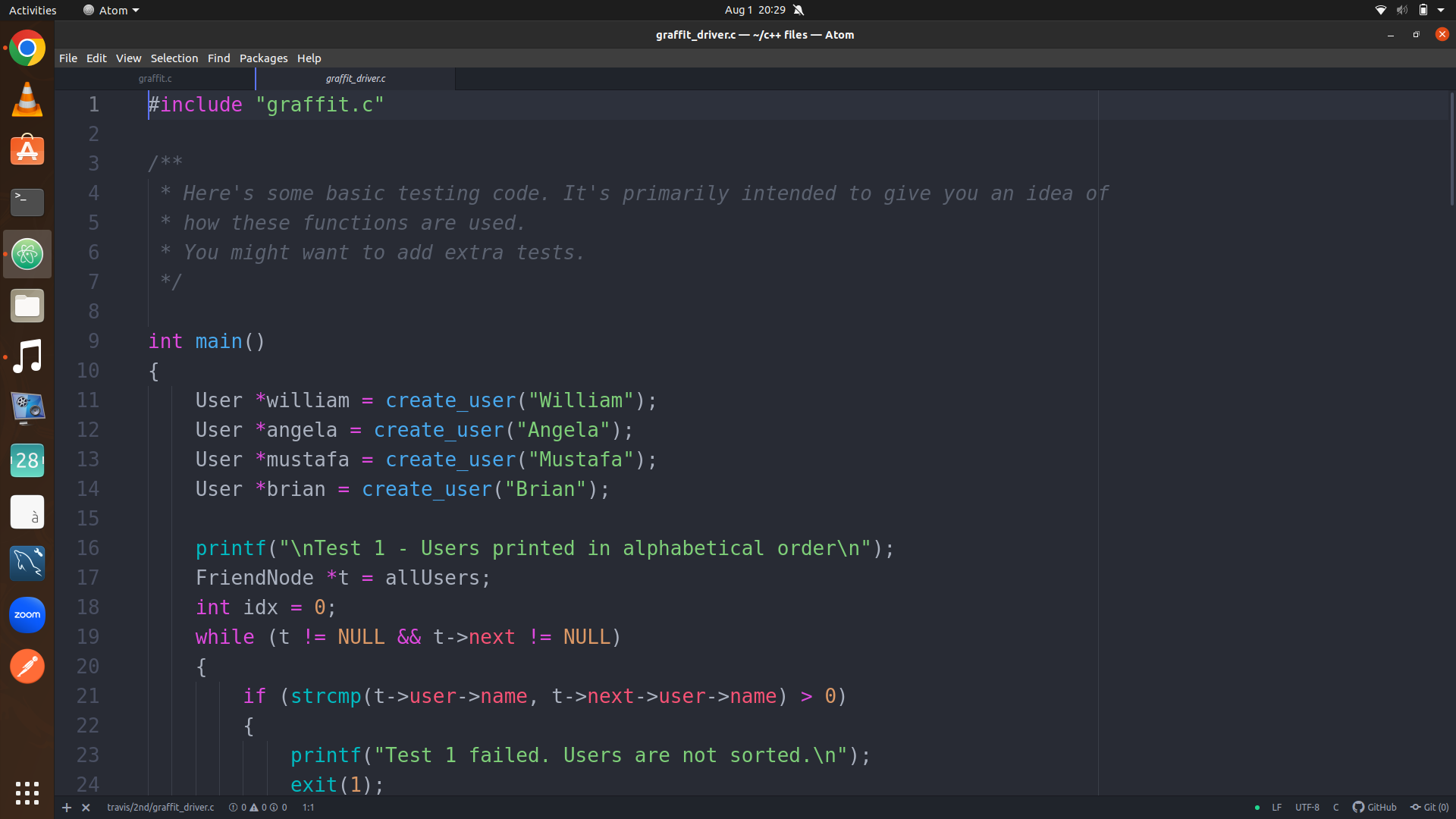Click the travis/2nd/graffit_driver.c file path
Screen dimensions: 1456x819
pyautogui.click(x=160, y=808)
